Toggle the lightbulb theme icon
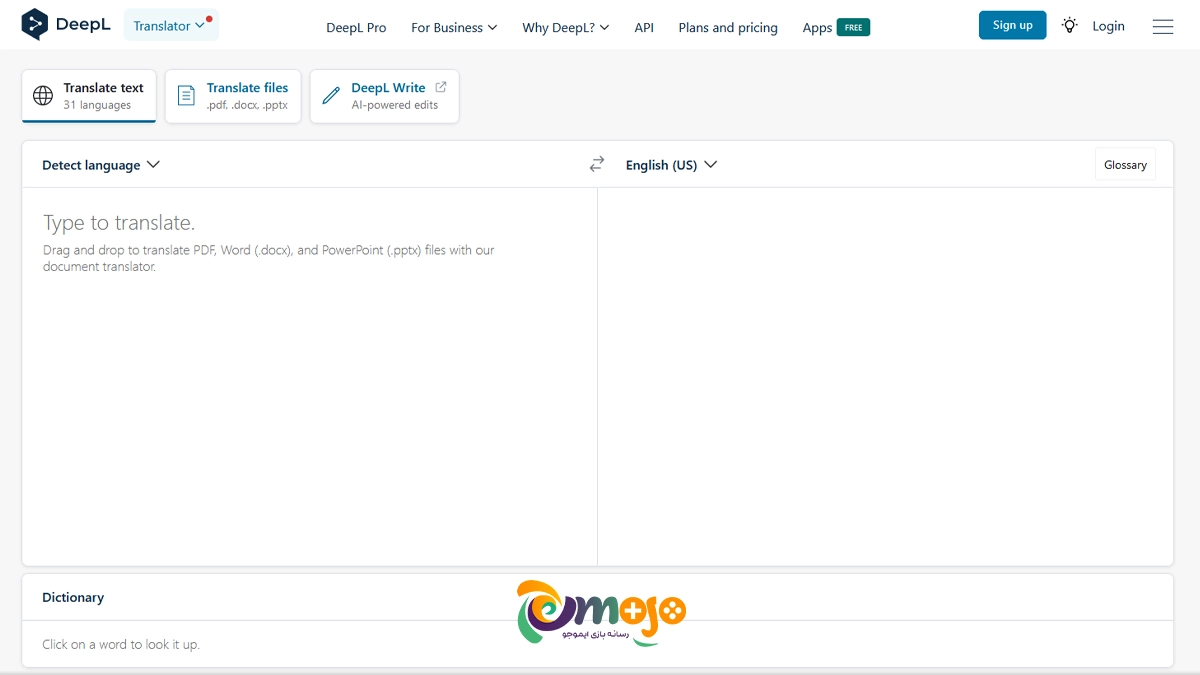Image resolution: width=1200 pixels, height=675 pixels. click(1070, 26)
